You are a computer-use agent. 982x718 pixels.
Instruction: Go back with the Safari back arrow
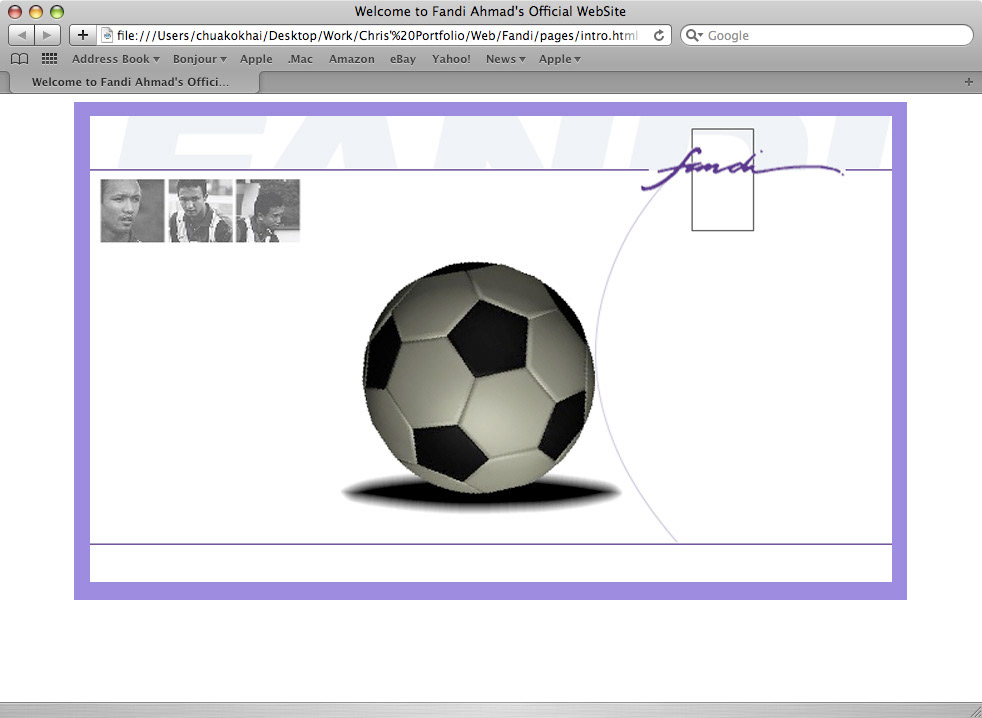21,35
